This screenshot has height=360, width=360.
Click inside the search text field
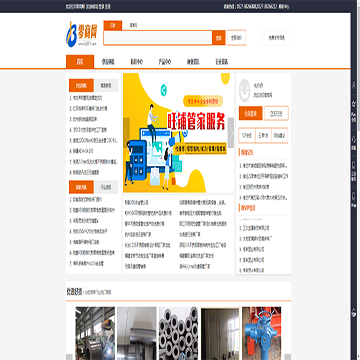(x=158, y=38)
